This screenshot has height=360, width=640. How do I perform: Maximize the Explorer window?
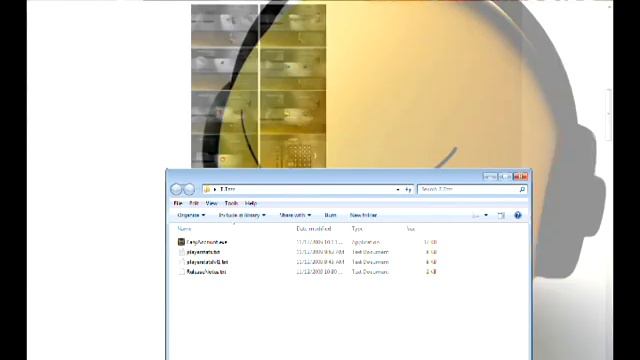[x=505, y=177]
